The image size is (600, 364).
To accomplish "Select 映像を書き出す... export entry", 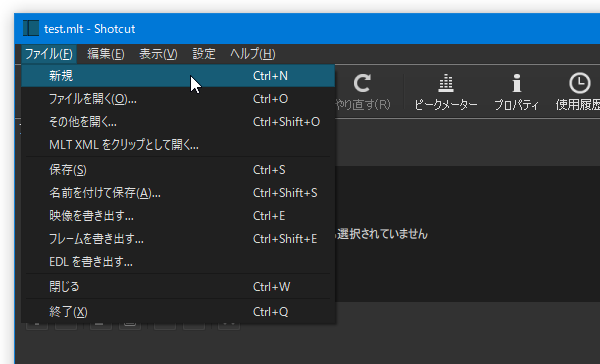I will 178,216.
